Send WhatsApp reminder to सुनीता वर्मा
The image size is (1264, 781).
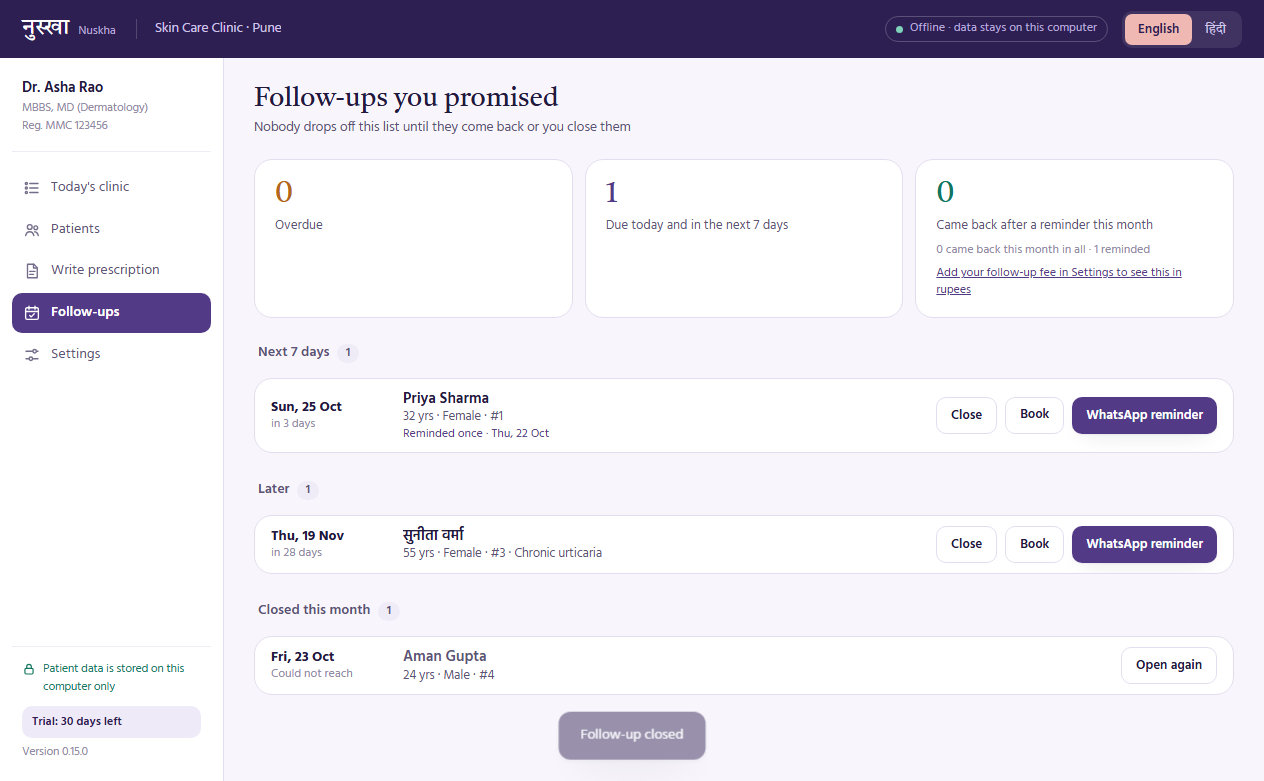pos(1144,544)
